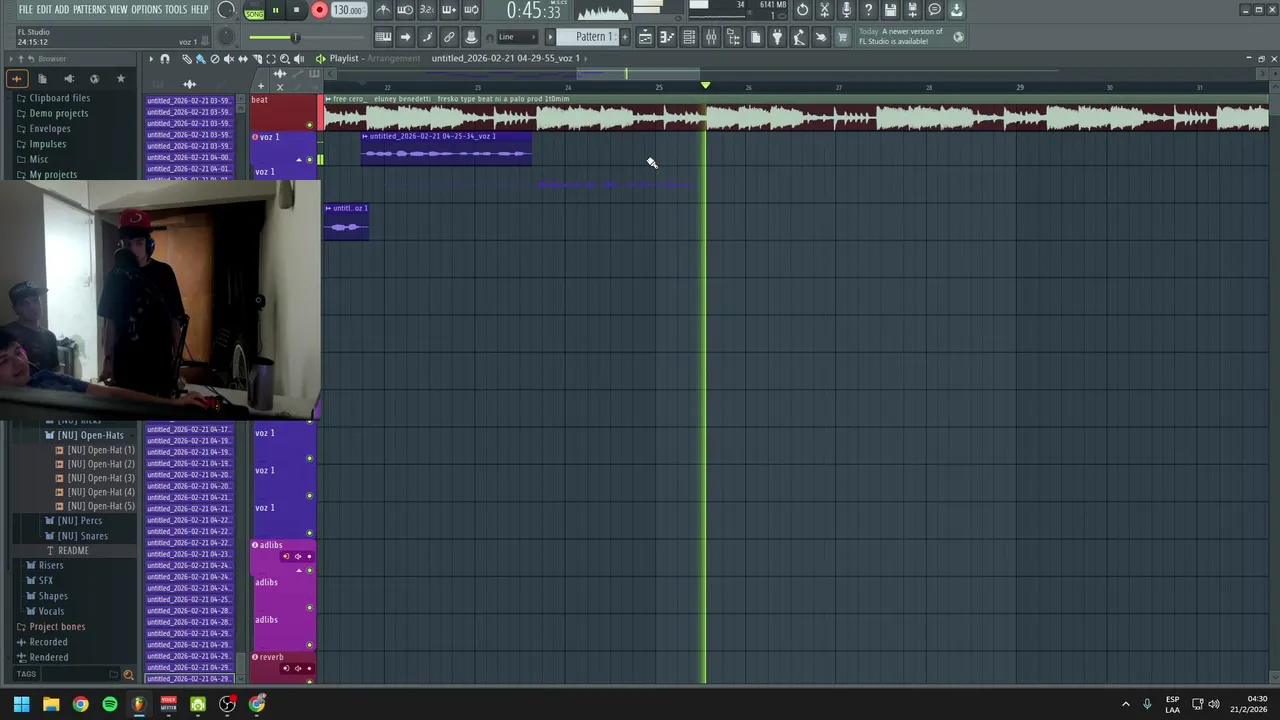The height and width of the screenshot is (720, 1280).
Task: Toggle link/multilink to controllers icon
Action: tap(449, 37)
